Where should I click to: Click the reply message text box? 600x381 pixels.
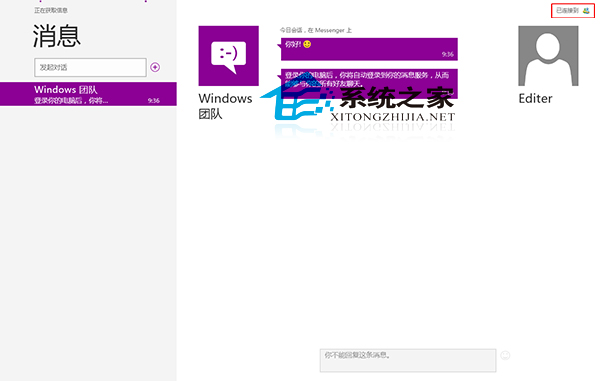coord(408,360)
